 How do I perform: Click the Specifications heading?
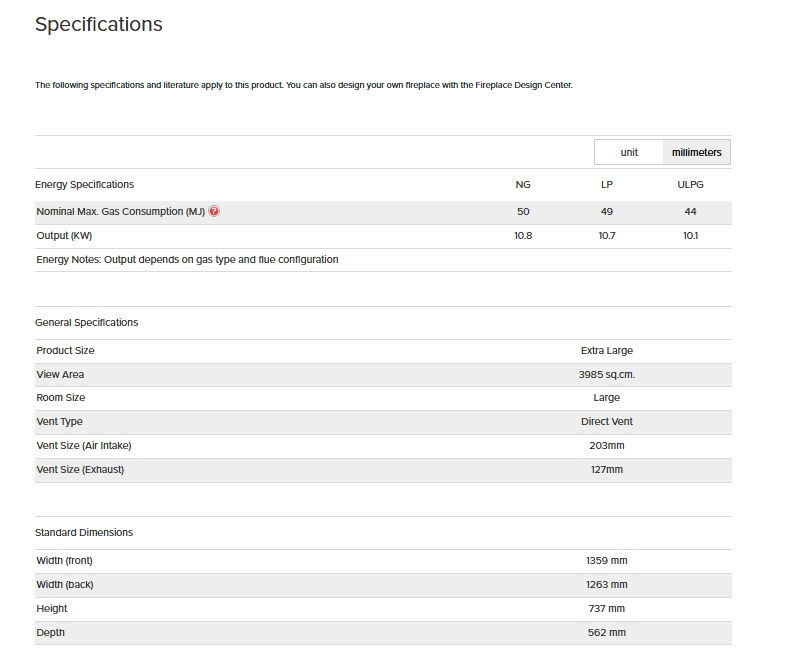coord(99,24)
